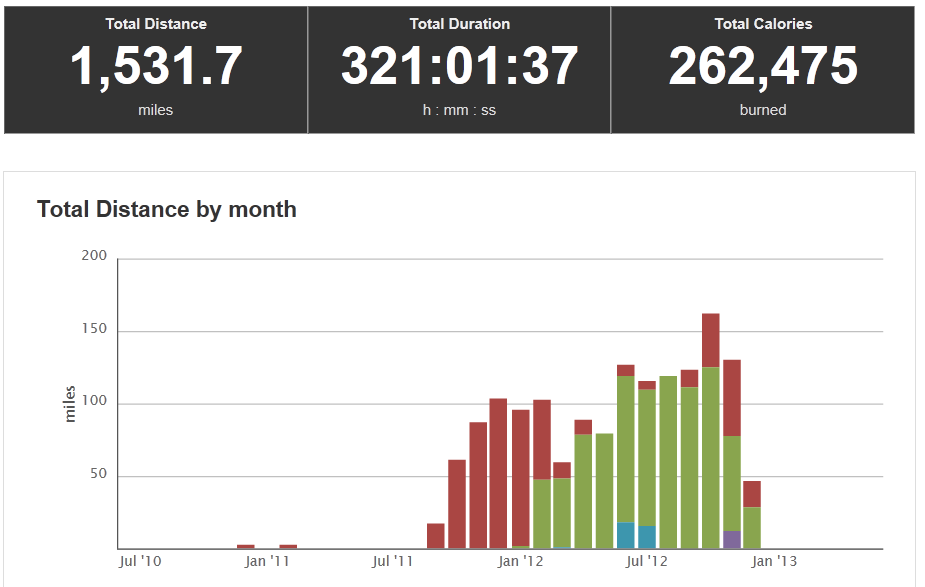Click the 'Total Distance by month' chart title
Viewport: 925px width, 587px height.
tap(167, 209)
